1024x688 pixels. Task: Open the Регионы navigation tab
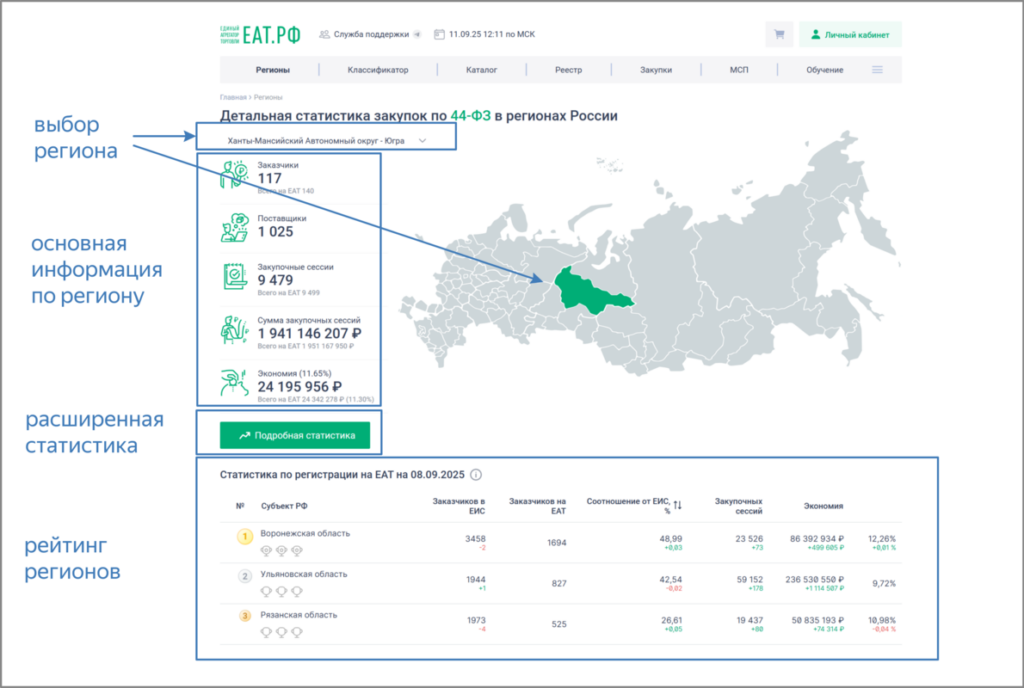271,70
